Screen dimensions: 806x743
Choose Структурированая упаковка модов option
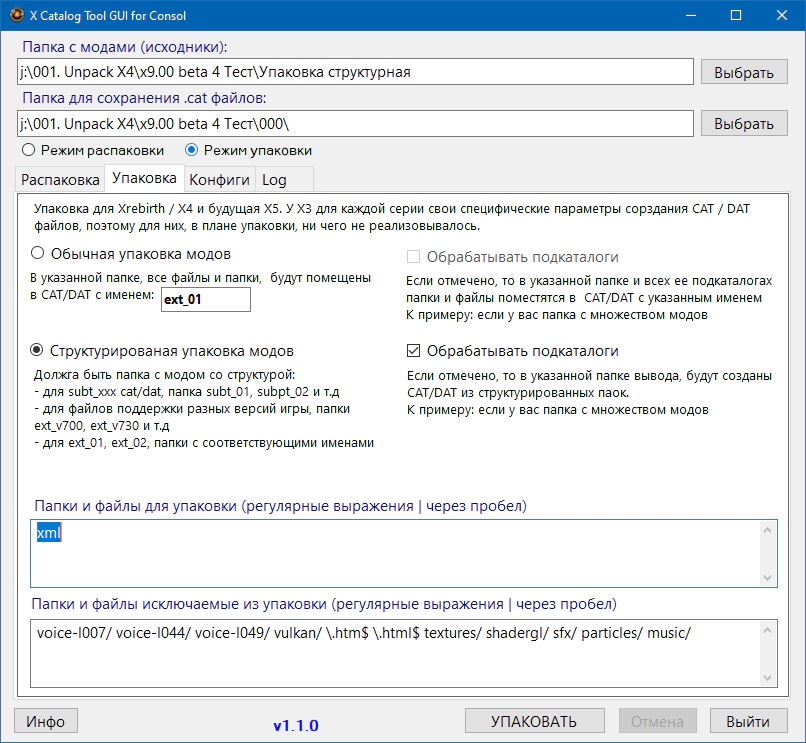39,351
